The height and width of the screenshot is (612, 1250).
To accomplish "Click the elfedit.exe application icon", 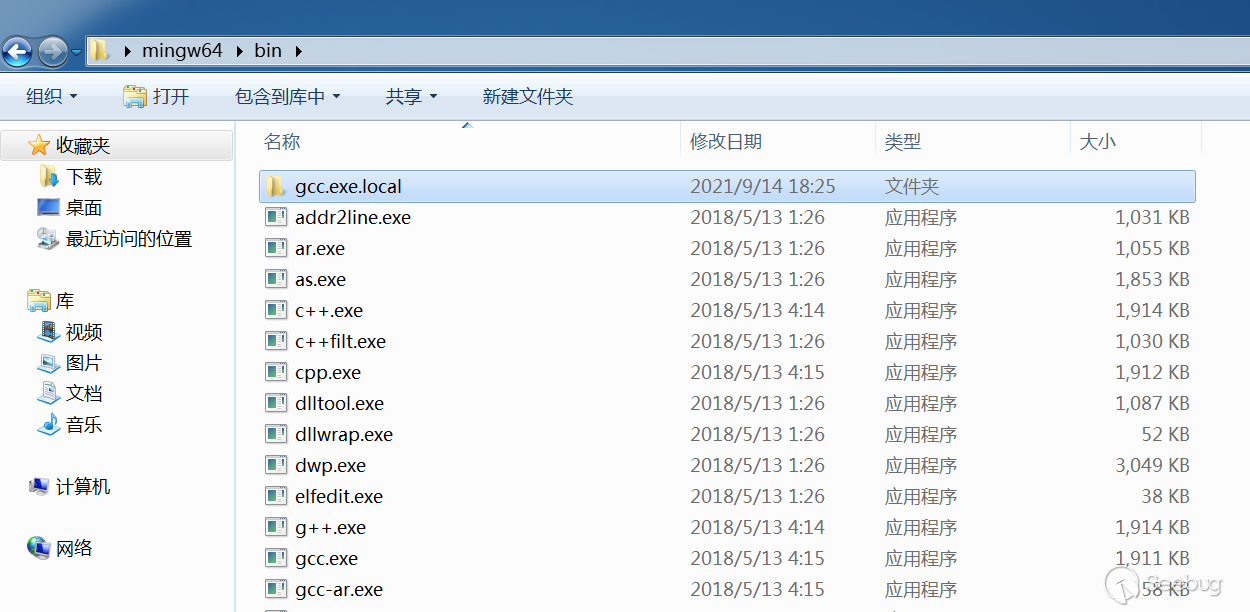I will pos(276,496).
